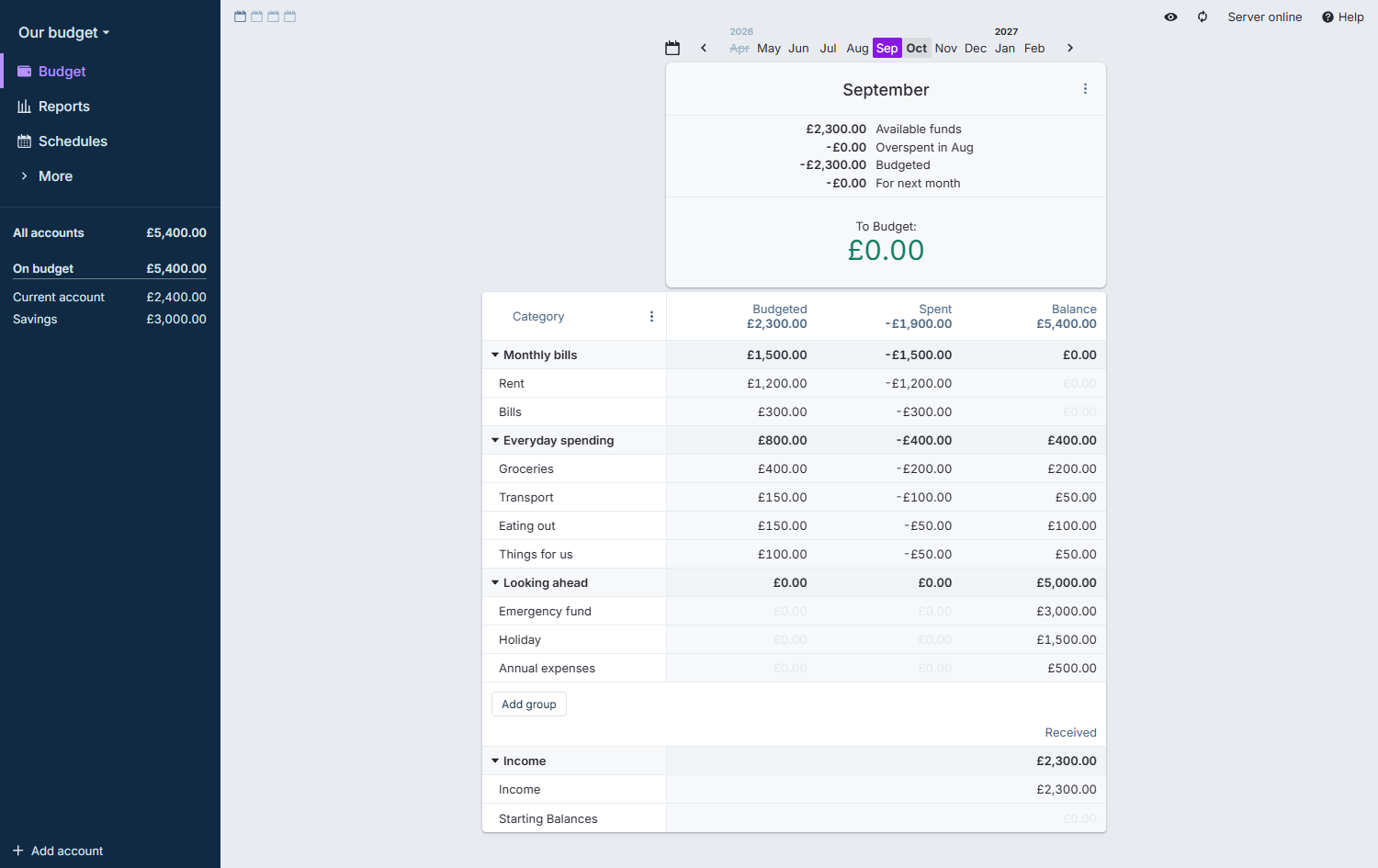Open the Current account in sidebar

click(x=109, y=297)
